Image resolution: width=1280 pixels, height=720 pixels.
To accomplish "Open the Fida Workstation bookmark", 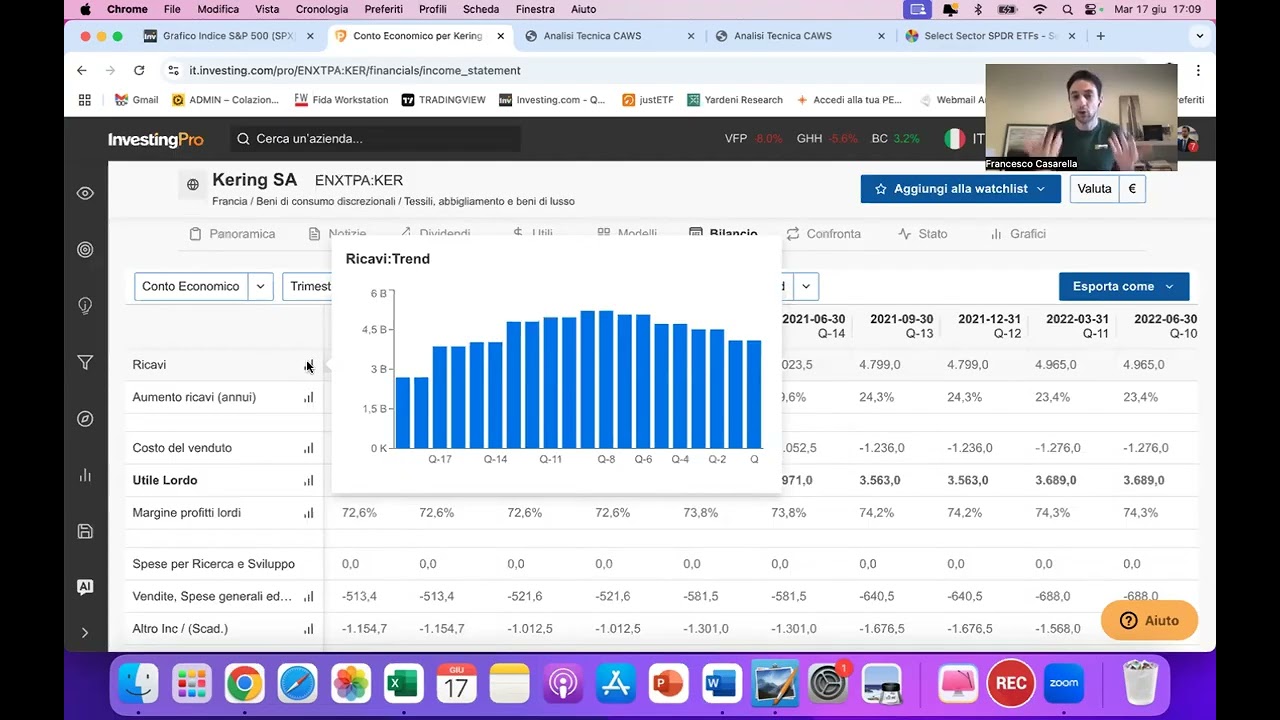I will (341, 100).
